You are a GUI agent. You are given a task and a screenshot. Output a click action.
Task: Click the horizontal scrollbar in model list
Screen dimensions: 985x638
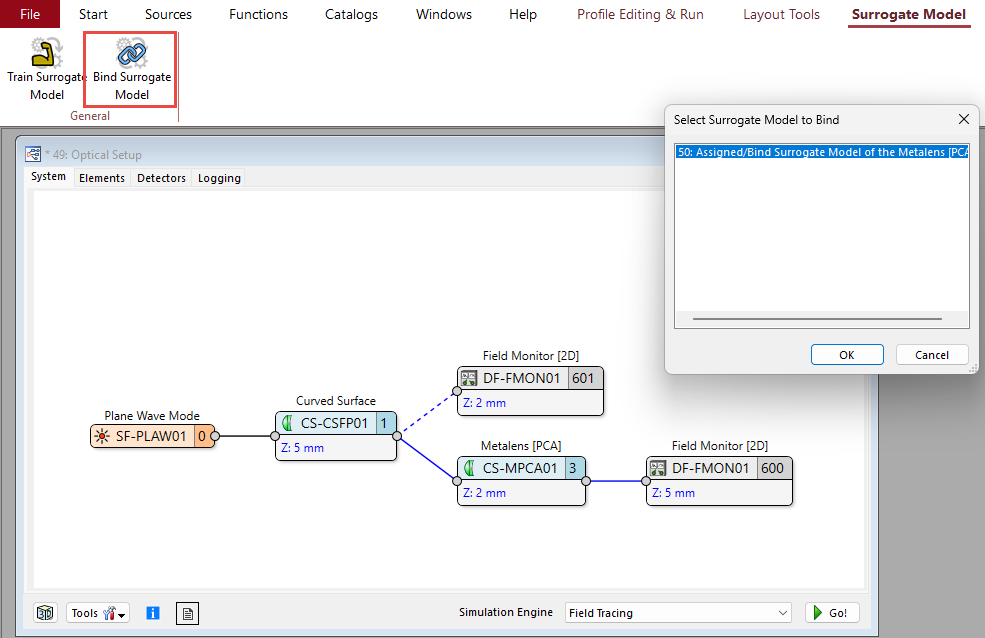(817, 319)
